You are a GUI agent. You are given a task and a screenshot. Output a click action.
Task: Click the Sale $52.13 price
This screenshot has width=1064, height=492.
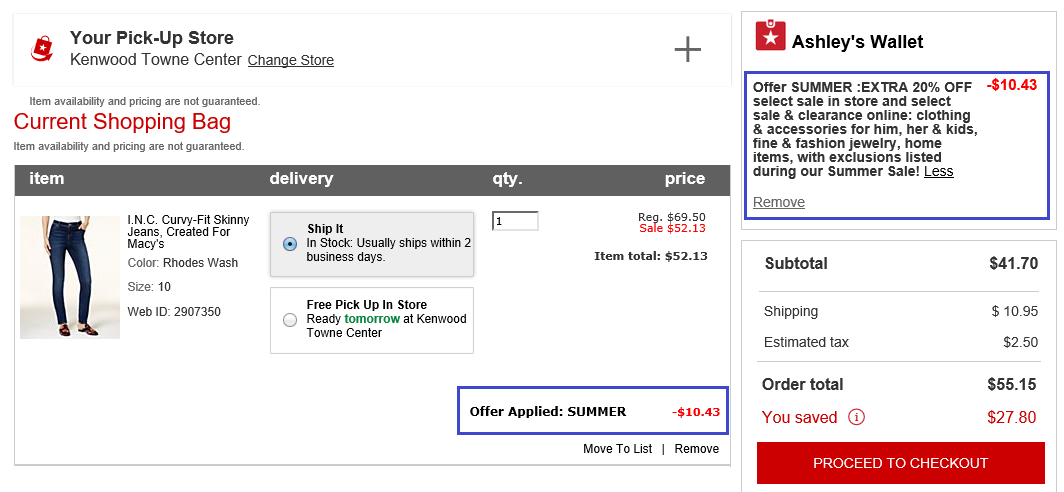672,228
